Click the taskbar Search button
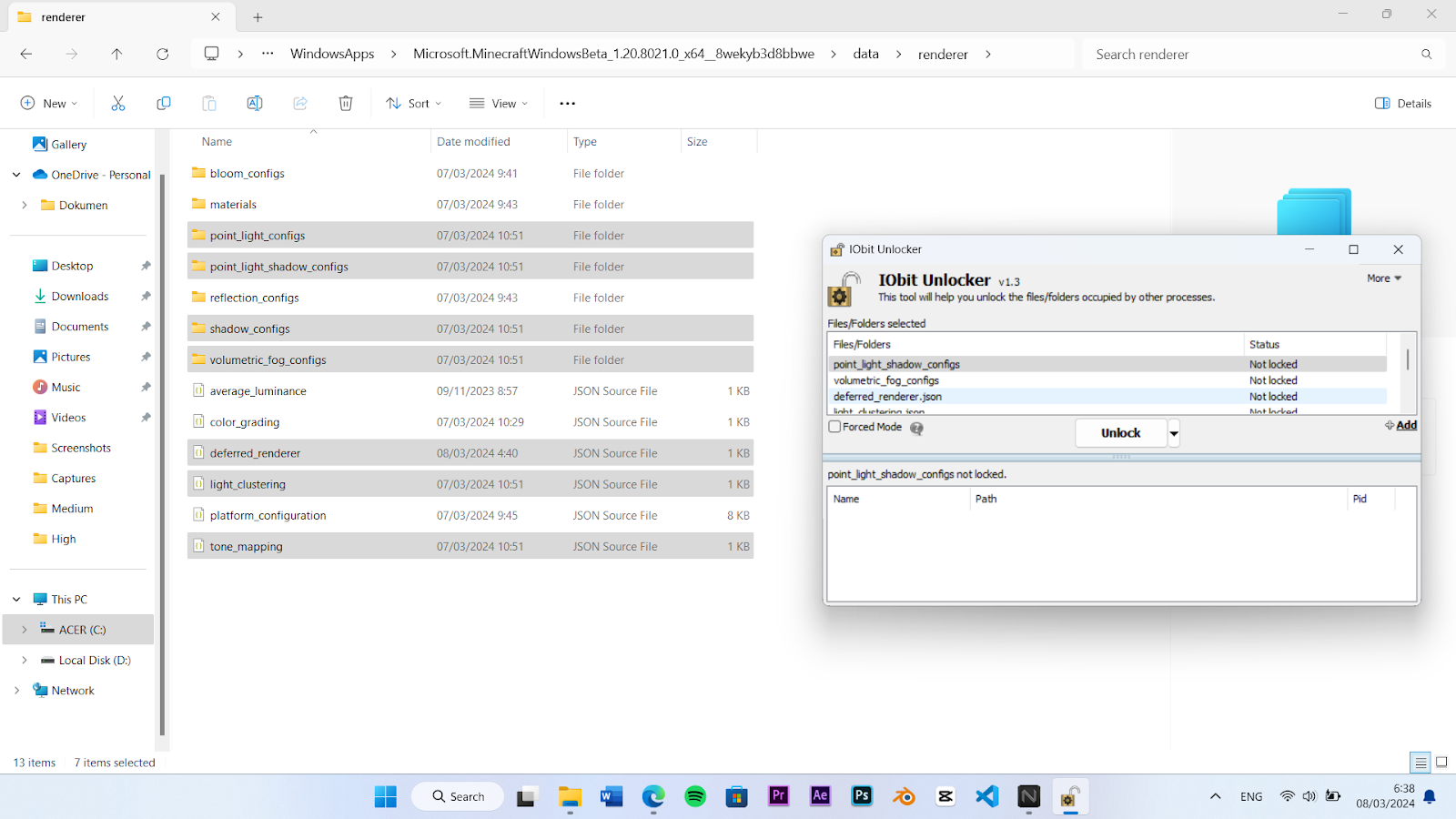The width and height of the screenshot is (1456, 819). pos(458,797)
